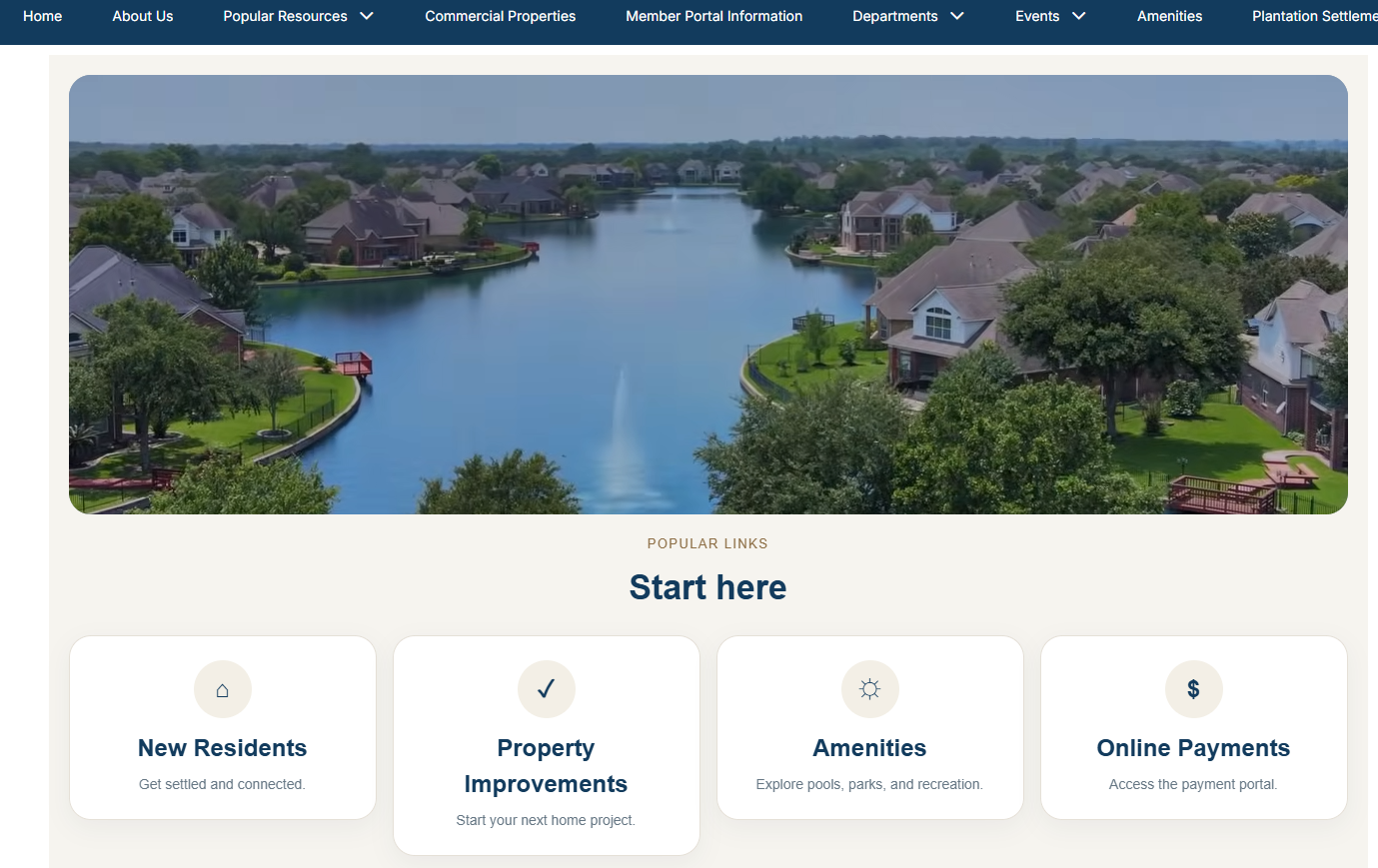Open the About Us page
Image resolution: width=1378 pixels, height=868 pixels.
(x=143, y=16)
